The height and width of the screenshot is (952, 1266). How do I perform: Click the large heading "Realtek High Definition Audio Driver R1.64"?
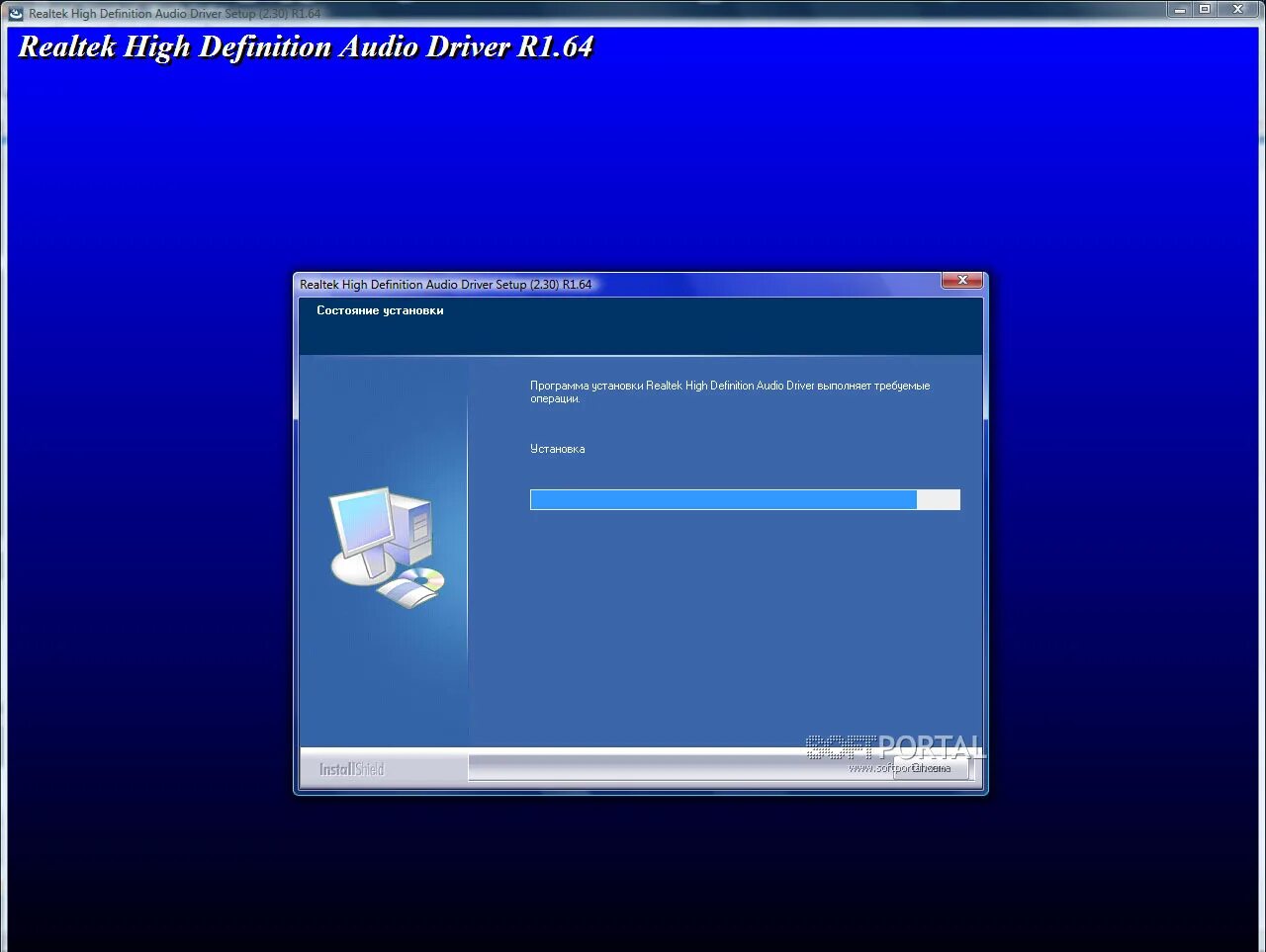306,47
